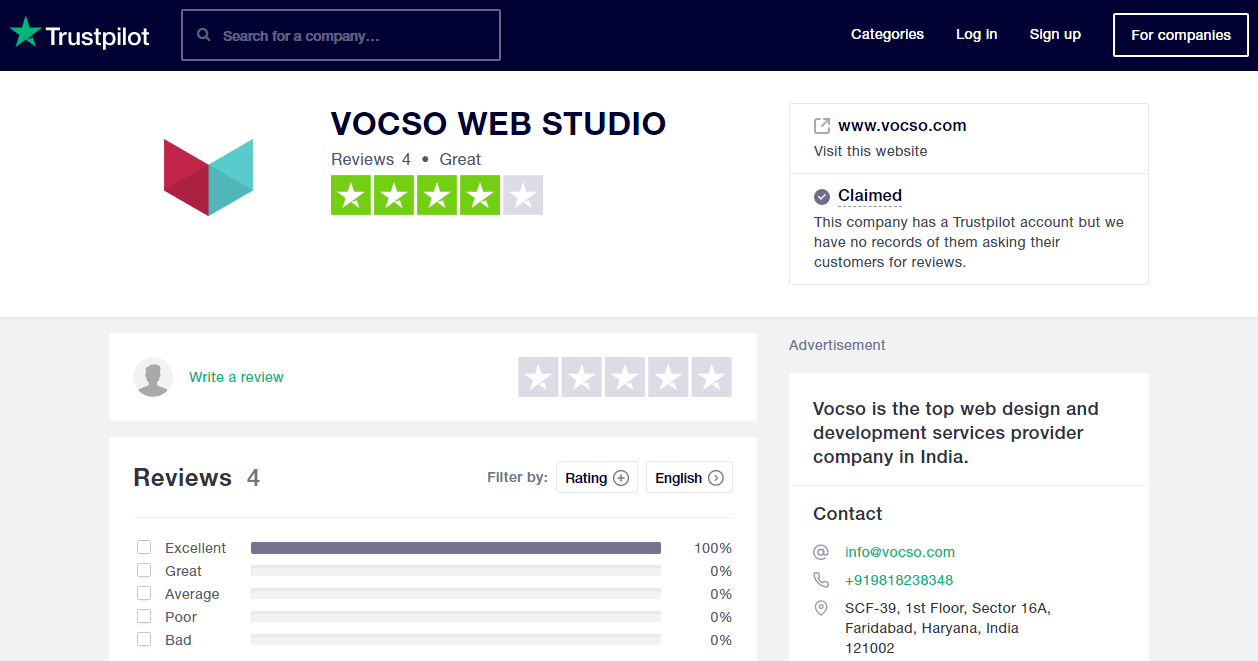
Task: Click the VOCSO WEB STUDIO heading
Action: 498,124
